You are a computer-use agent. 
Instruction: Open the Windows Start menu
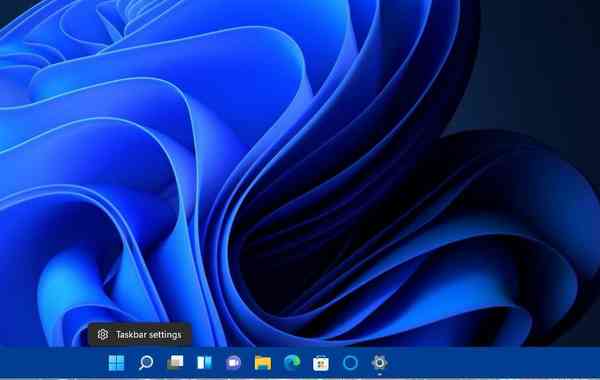[116, 362]
